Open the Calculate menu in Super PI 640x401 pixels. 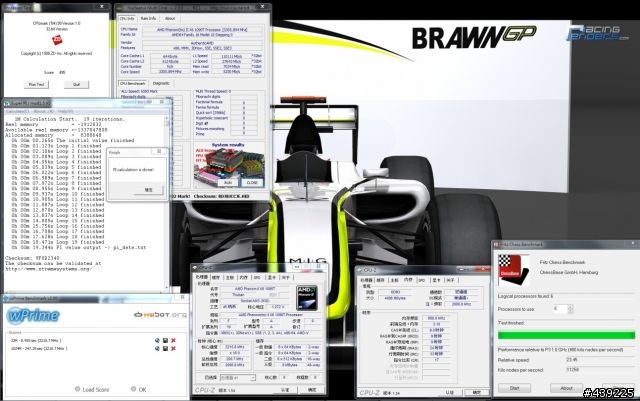(x=18, y=111)
